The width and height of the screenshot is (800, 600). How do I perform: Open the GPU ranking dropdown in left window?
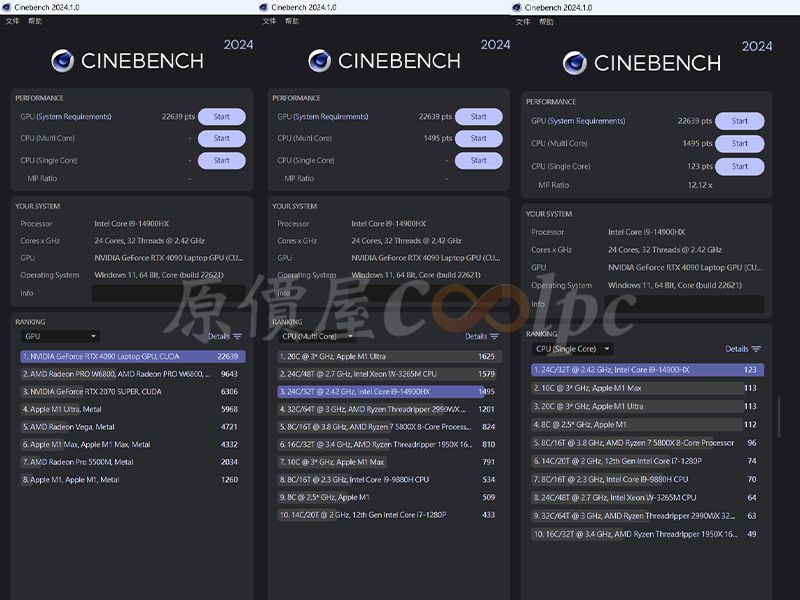60,336
